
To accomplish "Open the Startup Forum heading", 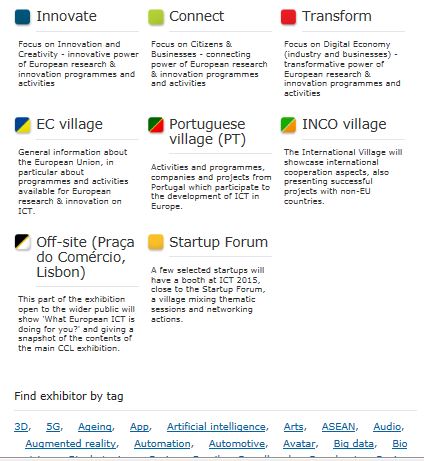I will pyautogui.click(x=218, y=242).
